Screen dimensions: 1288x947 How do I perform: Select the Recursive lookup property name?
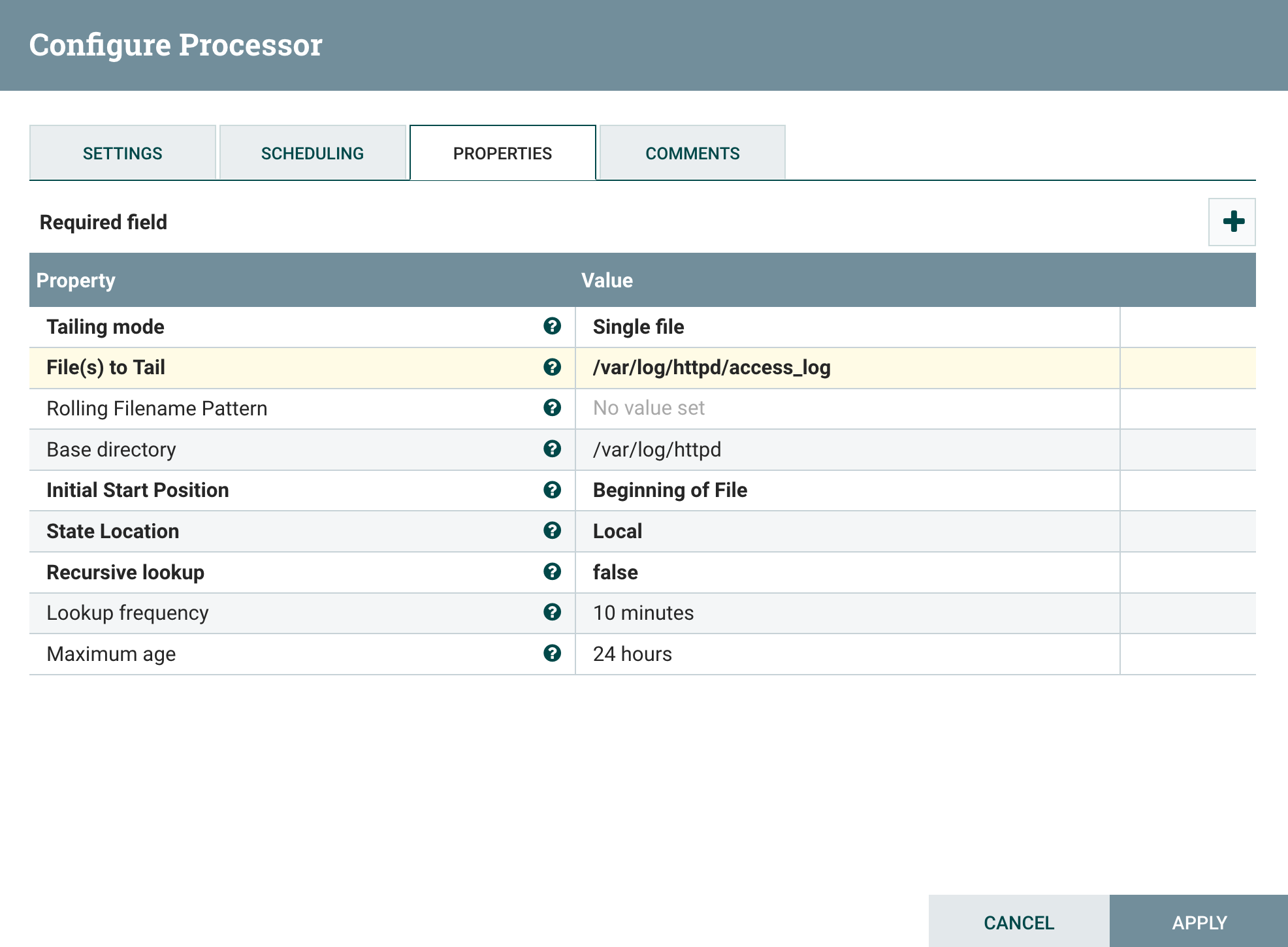[125, 572]
